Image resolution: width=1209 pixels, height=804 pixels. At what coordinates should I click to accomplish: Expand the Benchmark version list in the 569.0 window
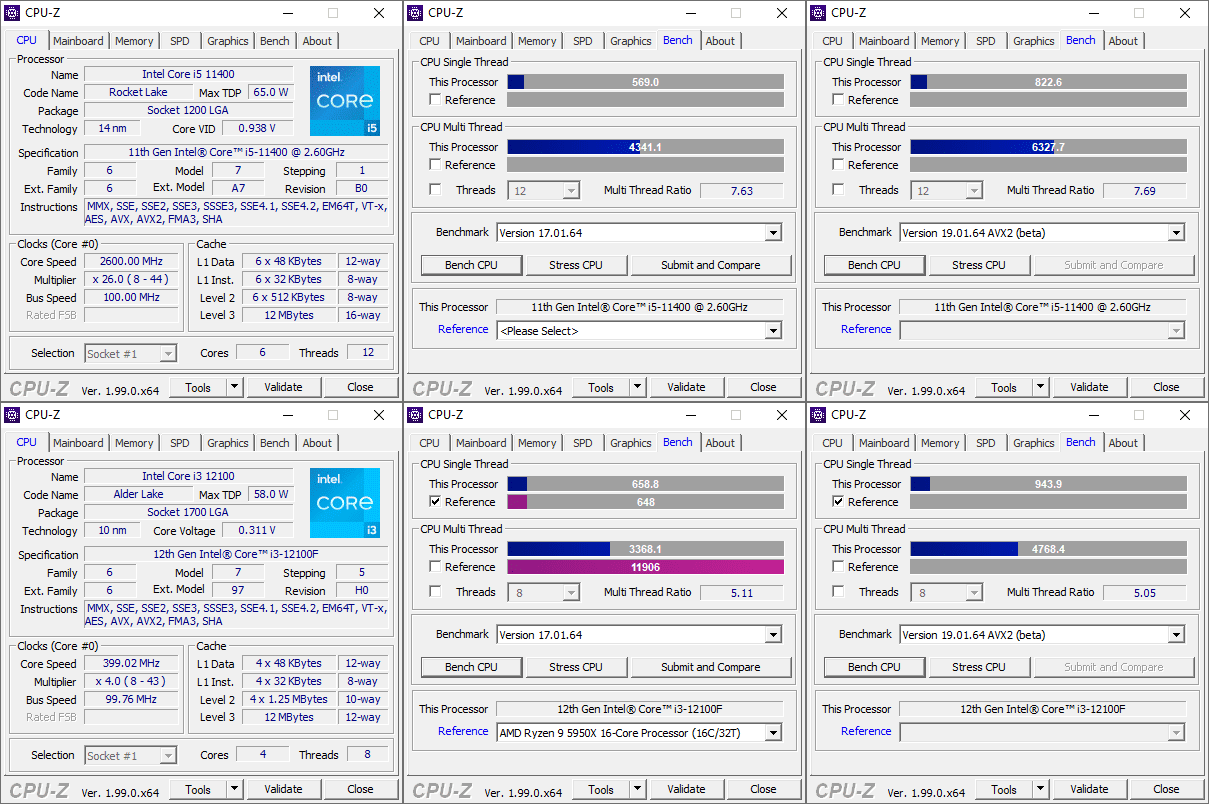coord(773,233)
